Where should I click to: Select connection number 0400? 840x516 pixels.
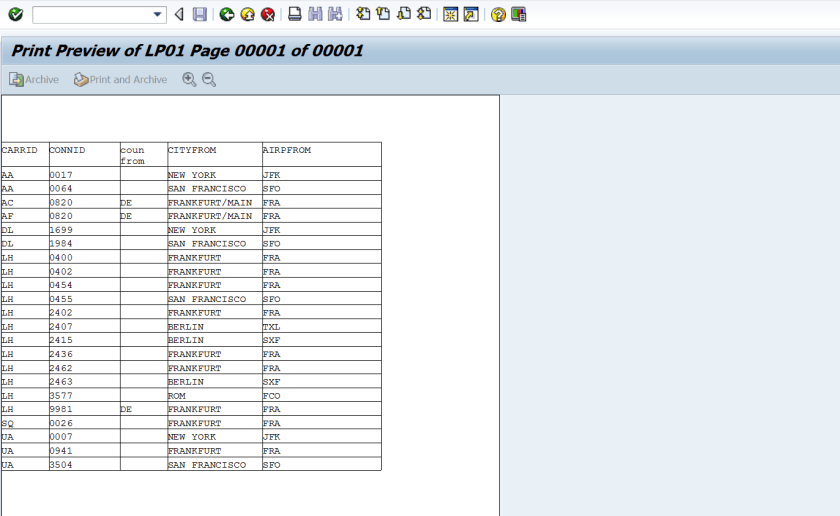(61, 258)
